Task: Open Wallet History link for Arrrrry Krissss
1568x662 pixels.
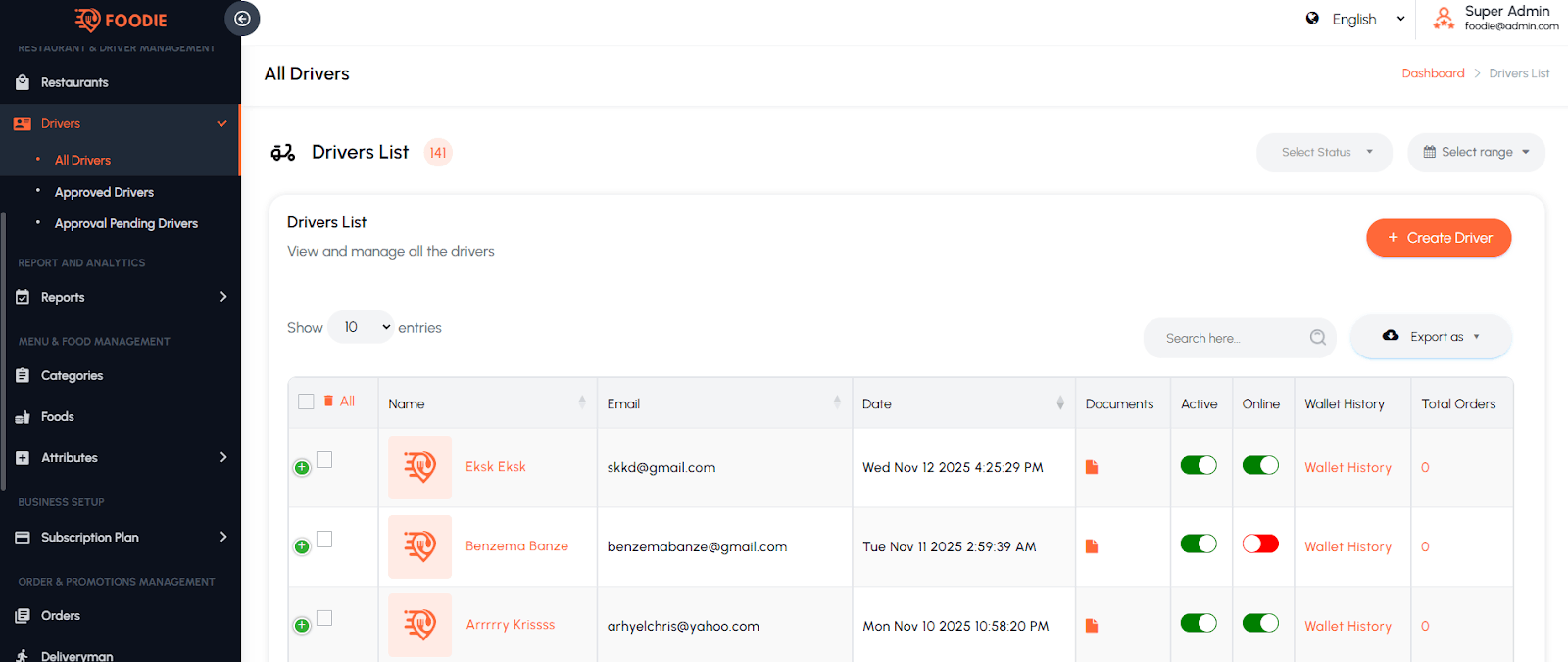Action: click(1347, 626)
